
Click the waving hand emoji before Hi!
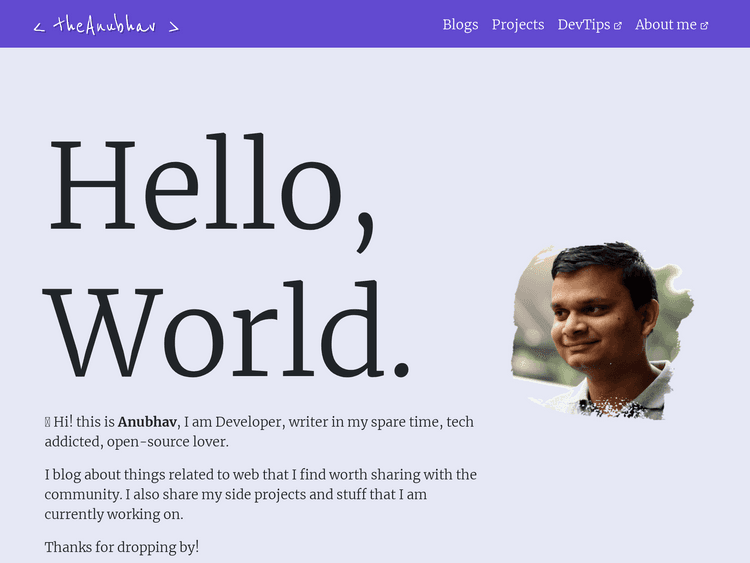[x=47, y=422]
